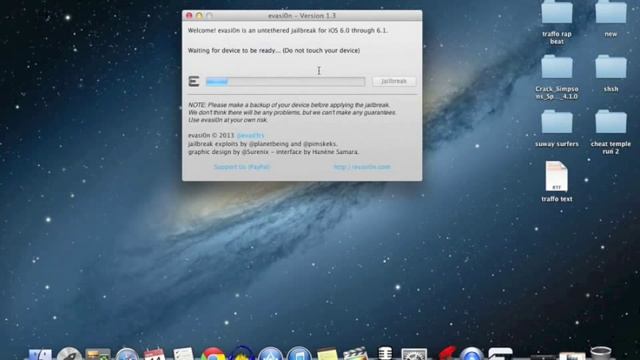The image size is (640, 360).
Task: Launch Final Cut Pro clapperboard in the Dock
Action: coord(356,354)
